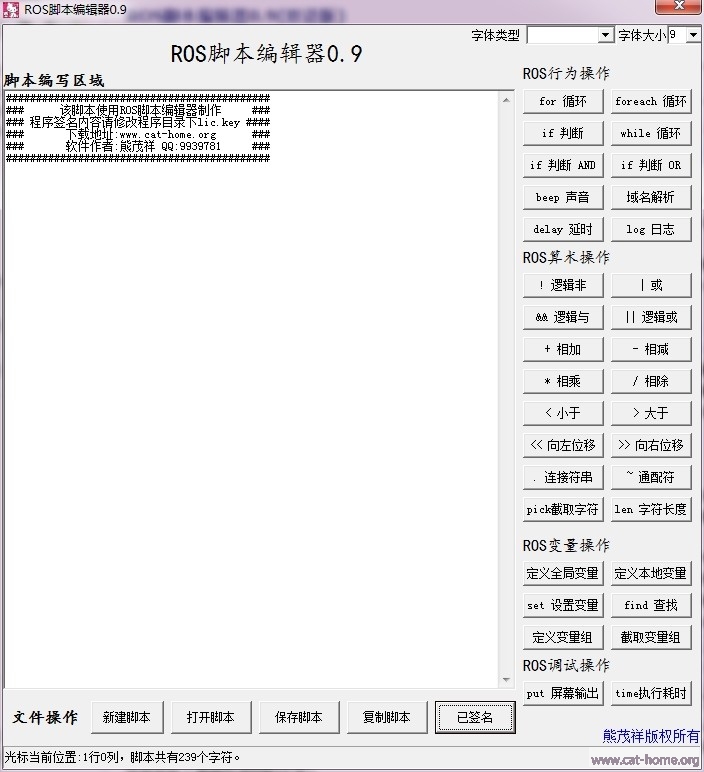Save the script with 保存脚本
Screen dimensions: 704x772
(298, 717)
